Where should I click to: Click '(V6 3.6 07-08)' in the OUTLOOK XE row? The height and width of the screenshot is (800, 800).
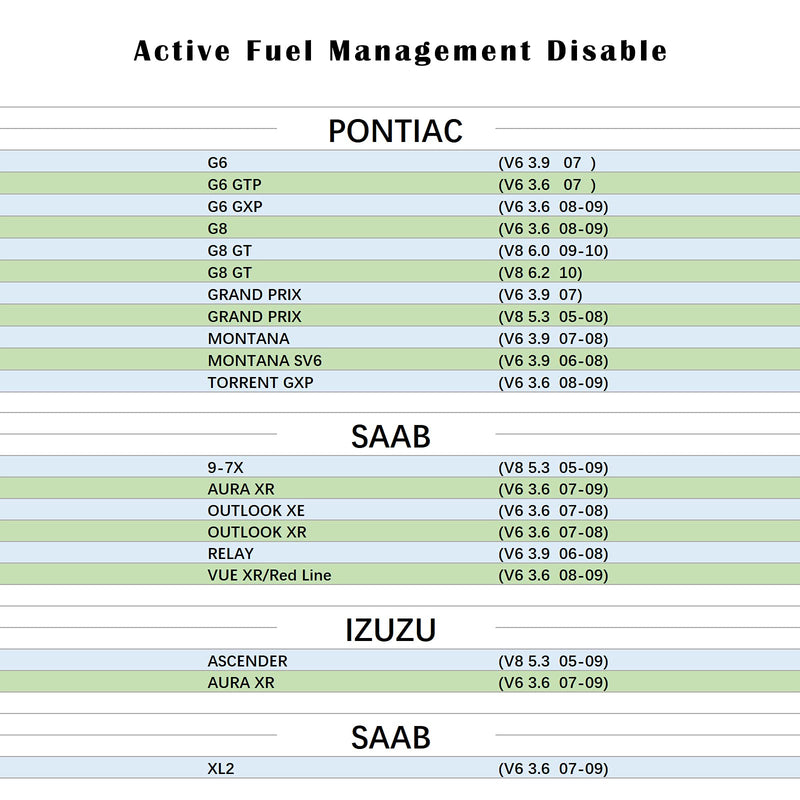[x=553, y=510]
